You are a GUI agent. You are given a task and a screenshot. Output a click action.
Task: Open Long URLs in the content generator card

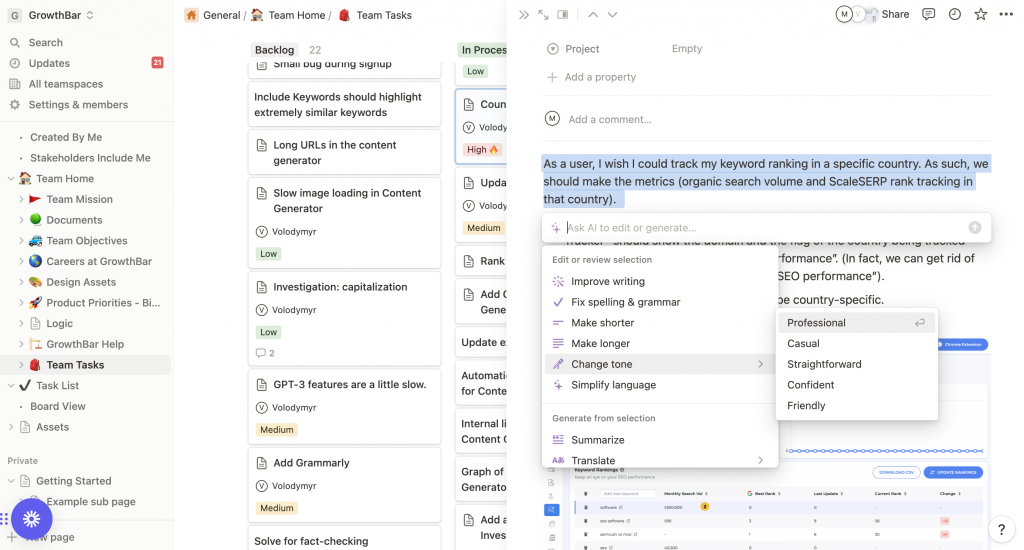[x=344, y=152]
